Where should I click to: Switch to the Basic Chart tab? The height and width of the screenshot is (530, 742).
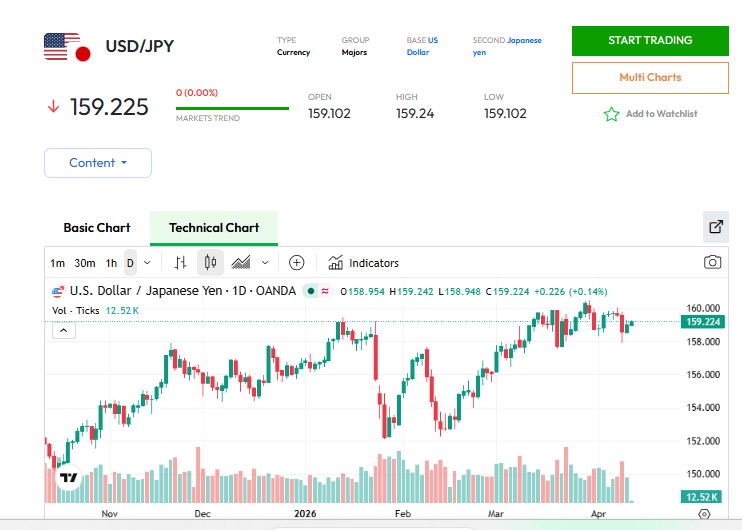97,228
